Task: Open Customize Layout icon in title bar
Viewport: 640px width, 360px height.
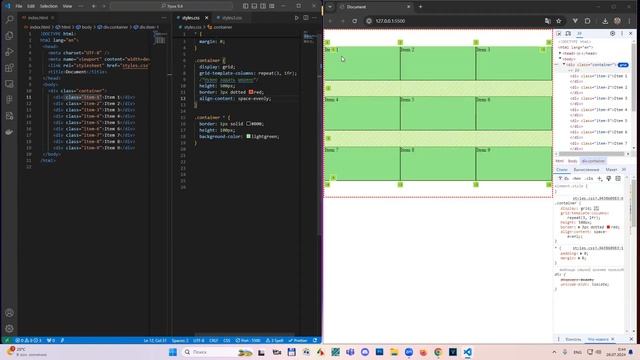Action: pyautogui.click(x=272, y=6)
